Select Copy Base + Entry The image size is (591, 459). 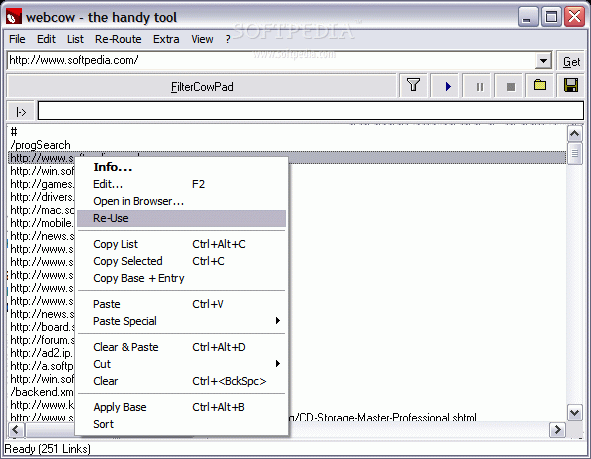point(181,278)
